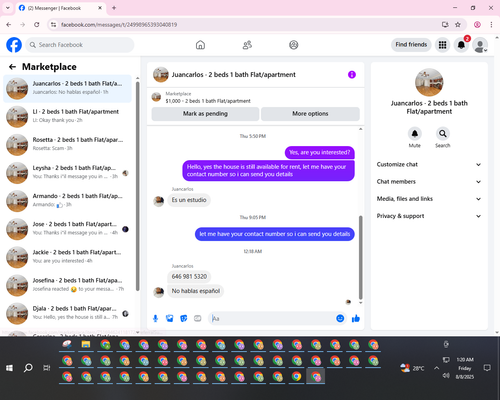This screenshot has width=500, height=400.
Task: Expand Media, files and links section
Action: point(429,199)
